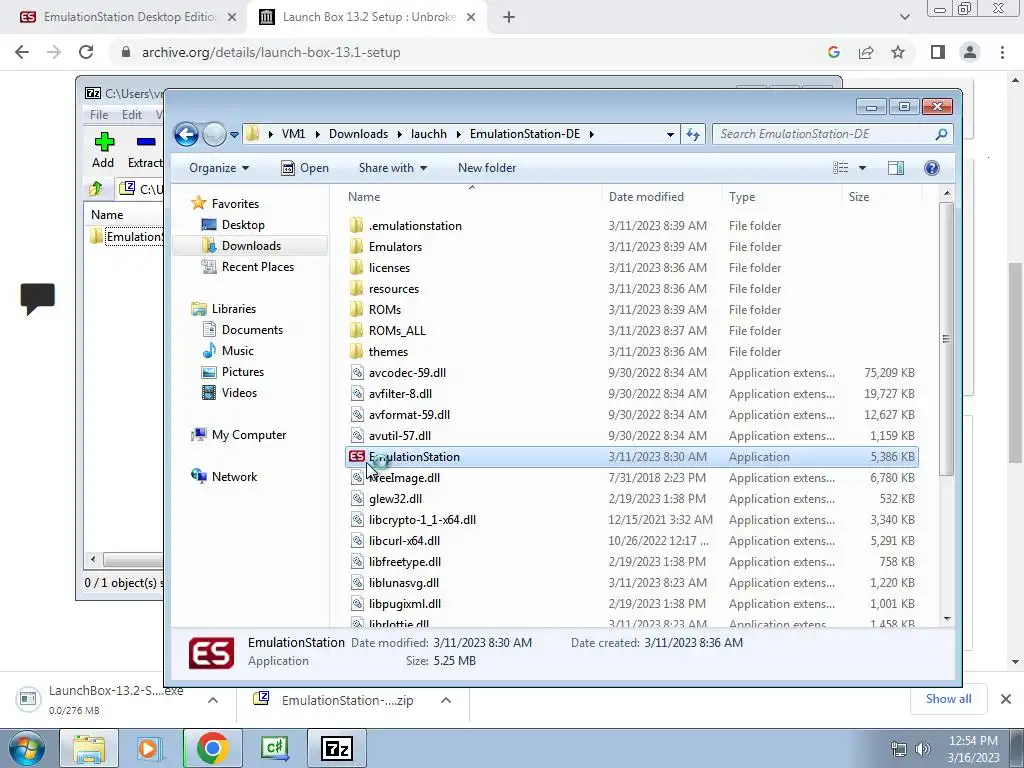The image size is (1024, 768).
Task: Select the Emulators folder
Action: (x=395, y=247)
